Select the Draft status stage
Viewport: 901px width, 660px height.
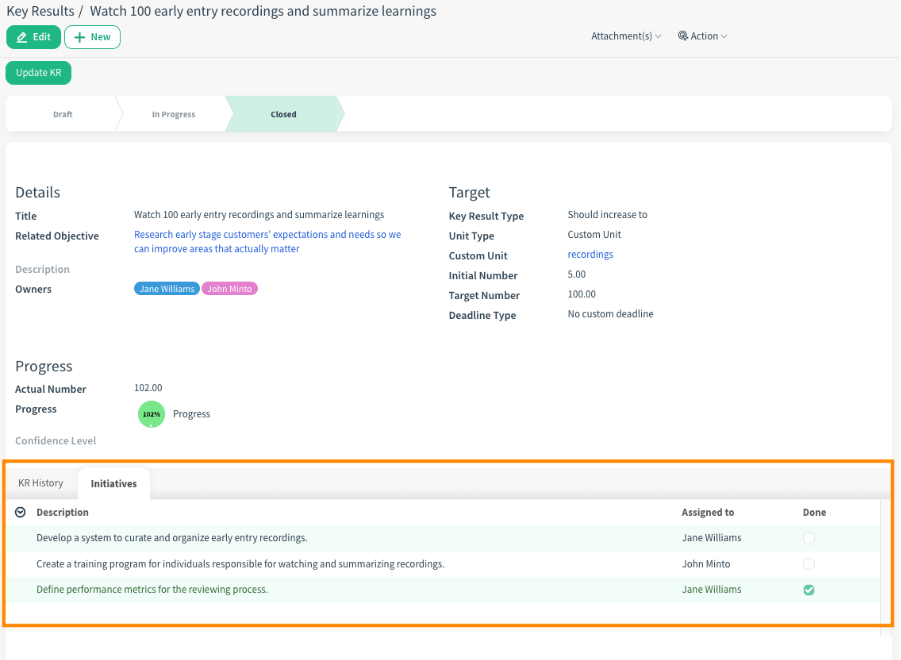coord(63,114)
